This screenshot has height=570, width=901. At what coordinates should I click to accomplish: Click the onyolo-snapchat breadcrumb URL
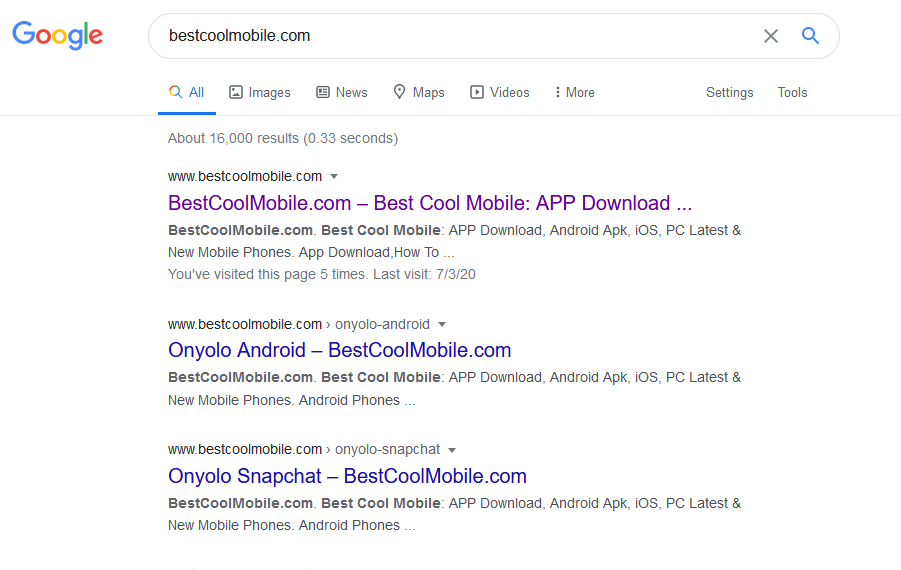pyautogui.click(x=387, y=450)
